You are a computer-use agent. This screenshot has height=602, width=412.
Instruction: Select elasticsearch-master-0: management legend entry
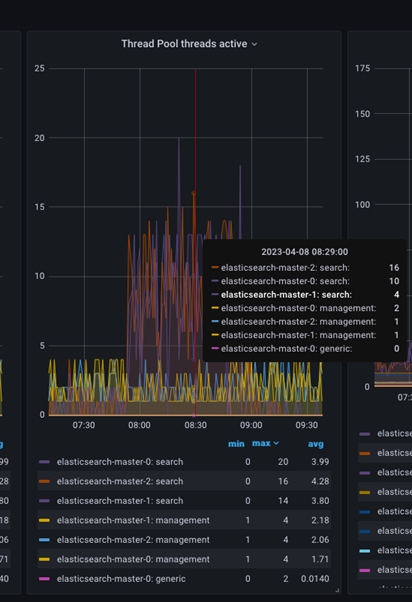pos(133,559)
